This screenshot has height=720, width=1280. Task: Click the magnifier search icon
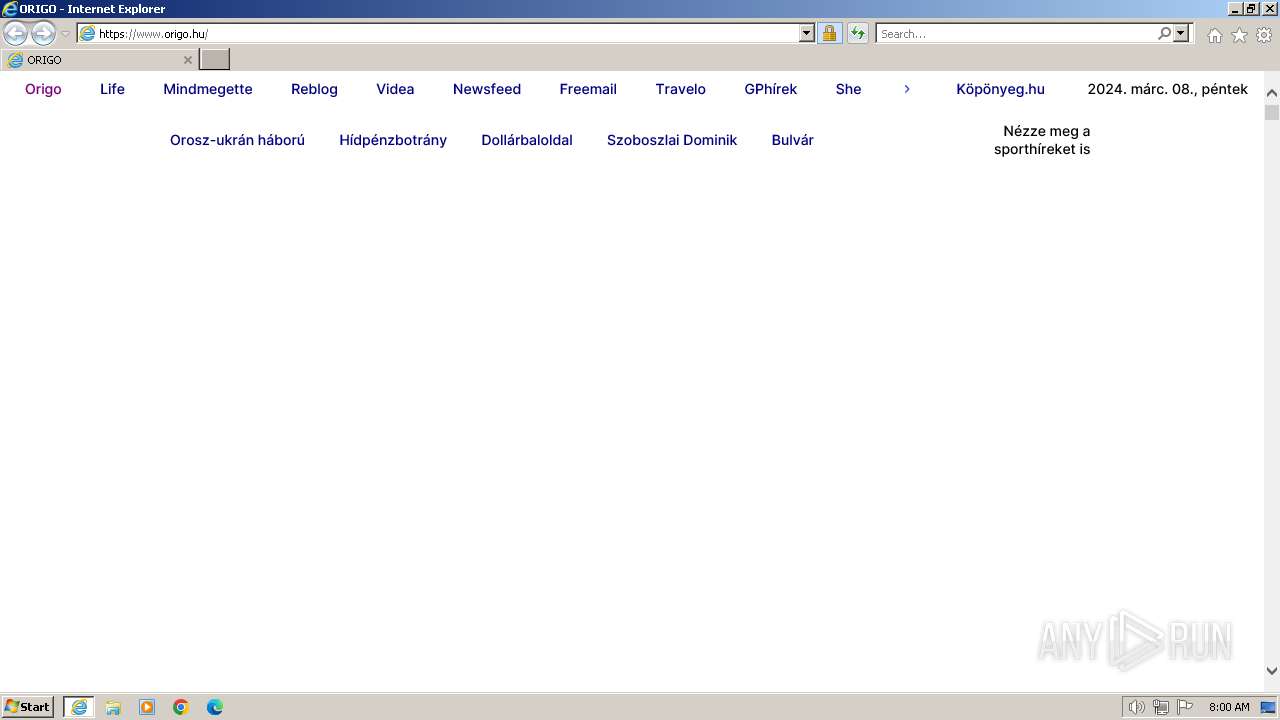click(1164, 33)
